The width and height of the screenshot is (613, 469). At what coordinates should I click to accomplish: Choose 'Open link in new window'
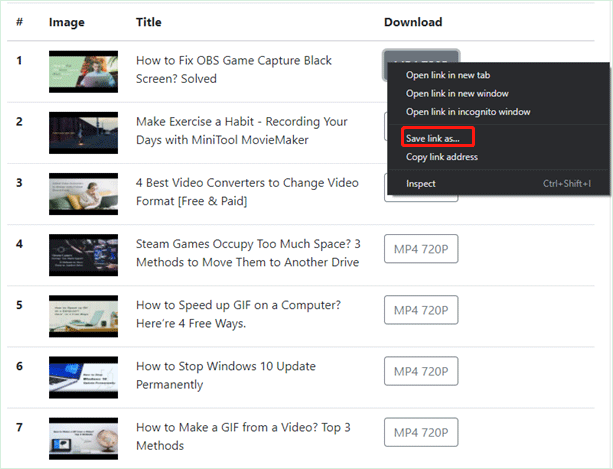coord(457,93)
